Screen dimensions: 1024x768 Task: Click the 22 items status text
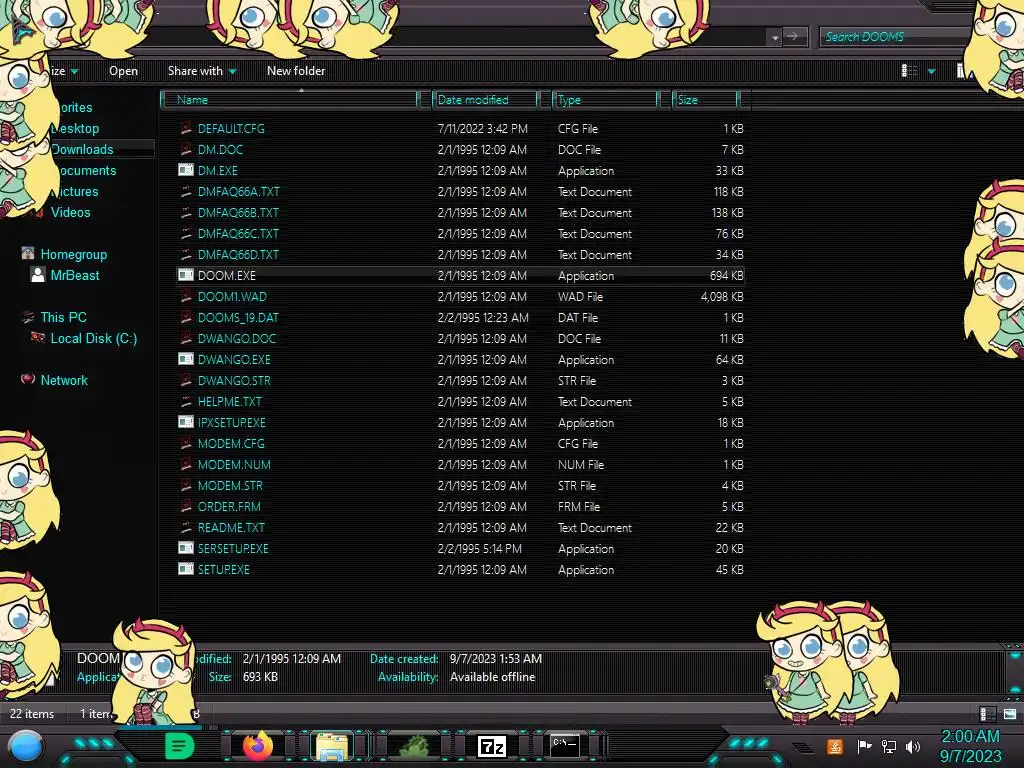click(x=32, y=714)
